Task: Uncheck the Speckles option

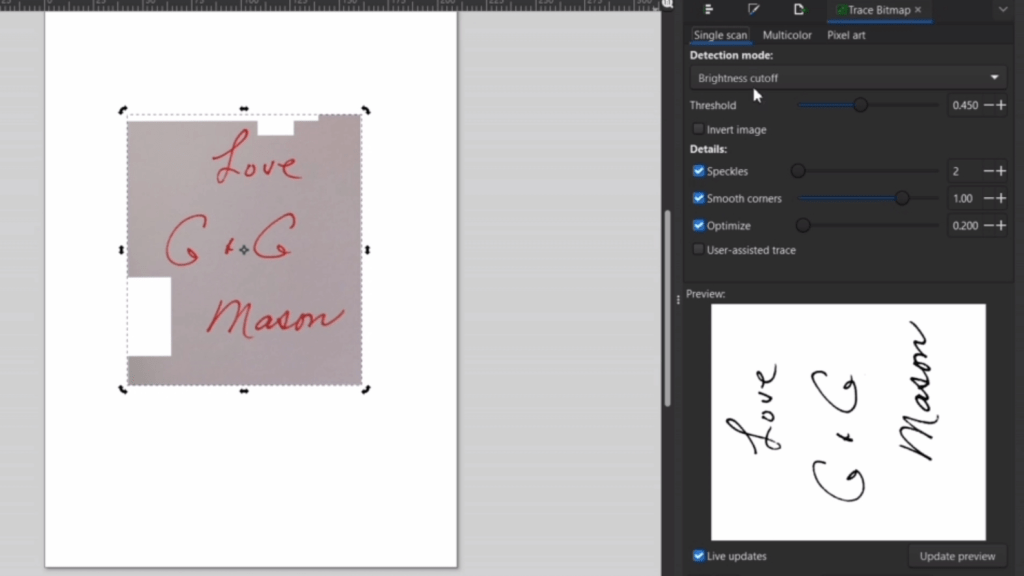Action: pyautogui.click(x=698, y=171)
